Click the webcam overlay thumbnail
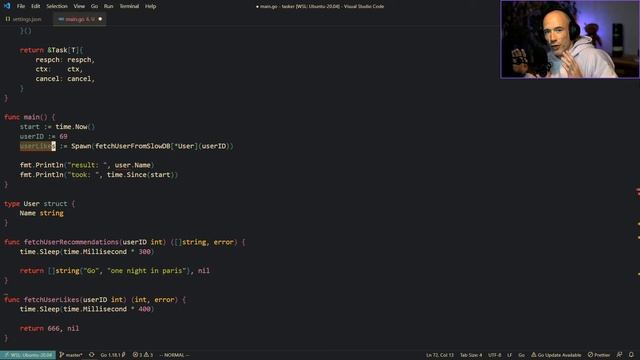The image size is (640, 360). (x=570, y=39)
